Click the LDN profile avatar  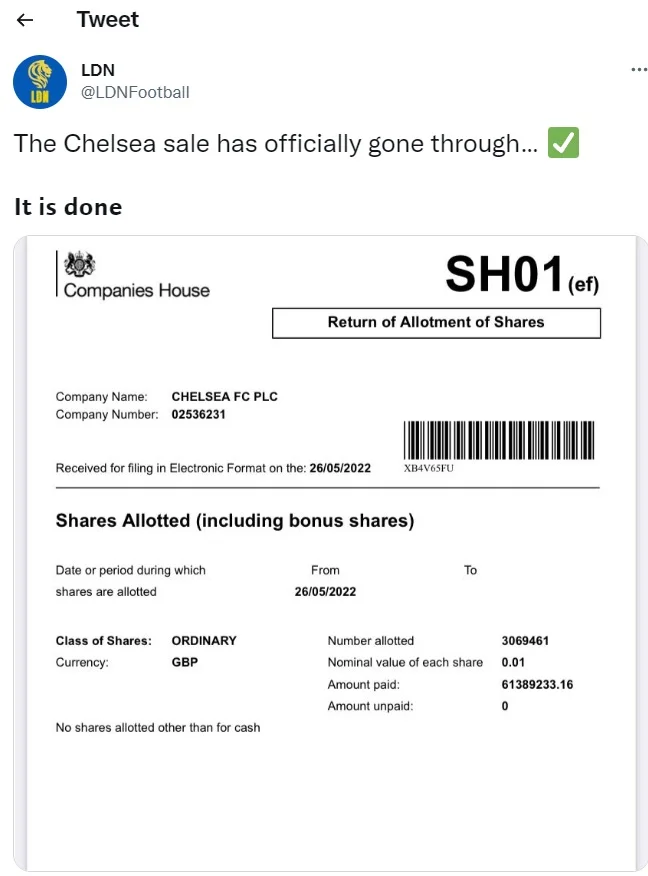[39, 82]
